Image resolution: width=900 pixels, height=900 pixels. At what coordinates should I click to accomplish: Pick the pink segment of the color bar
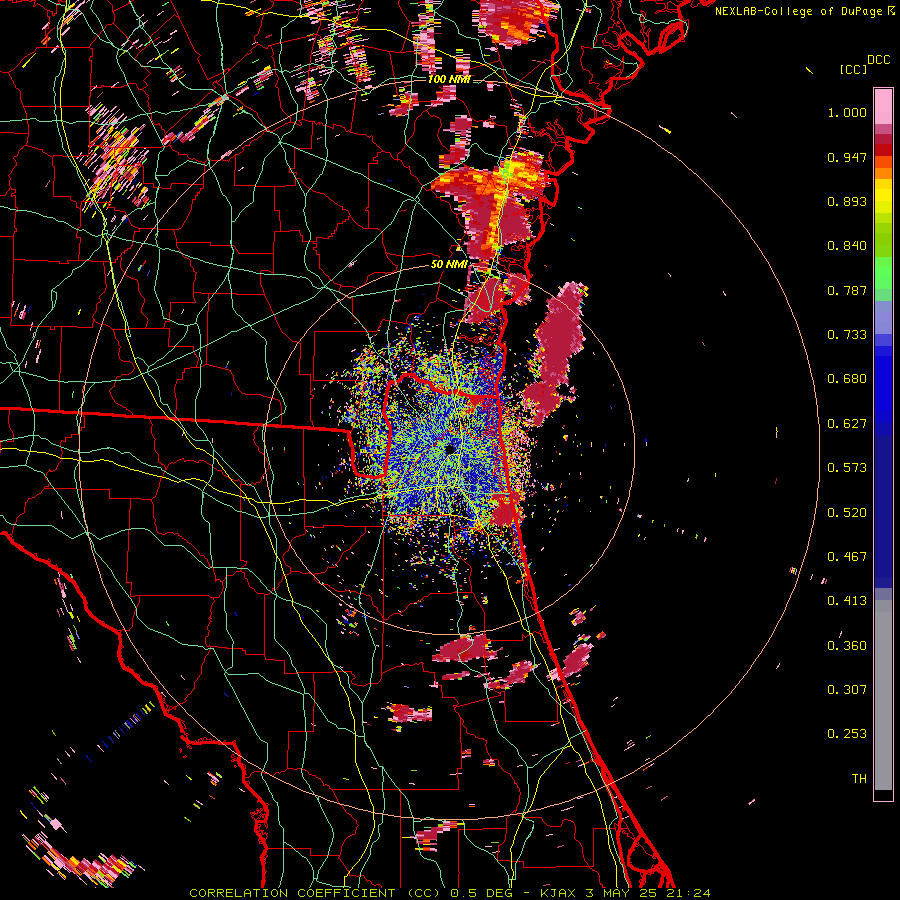883,107
